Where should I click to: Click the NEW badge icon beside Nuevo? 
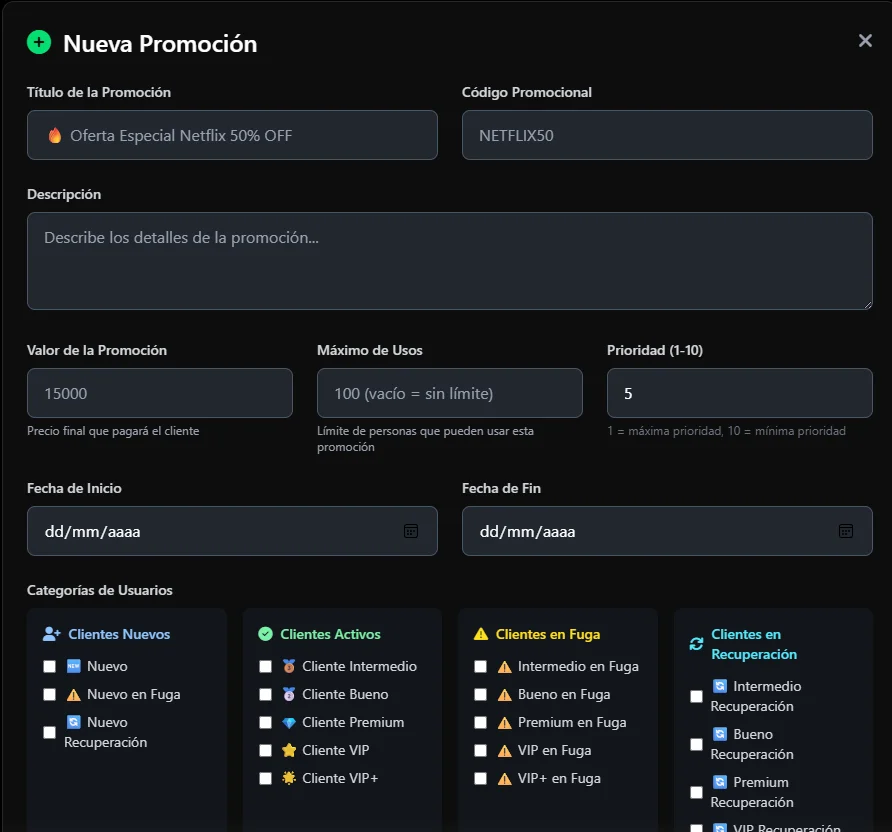[x=73, y=666]
